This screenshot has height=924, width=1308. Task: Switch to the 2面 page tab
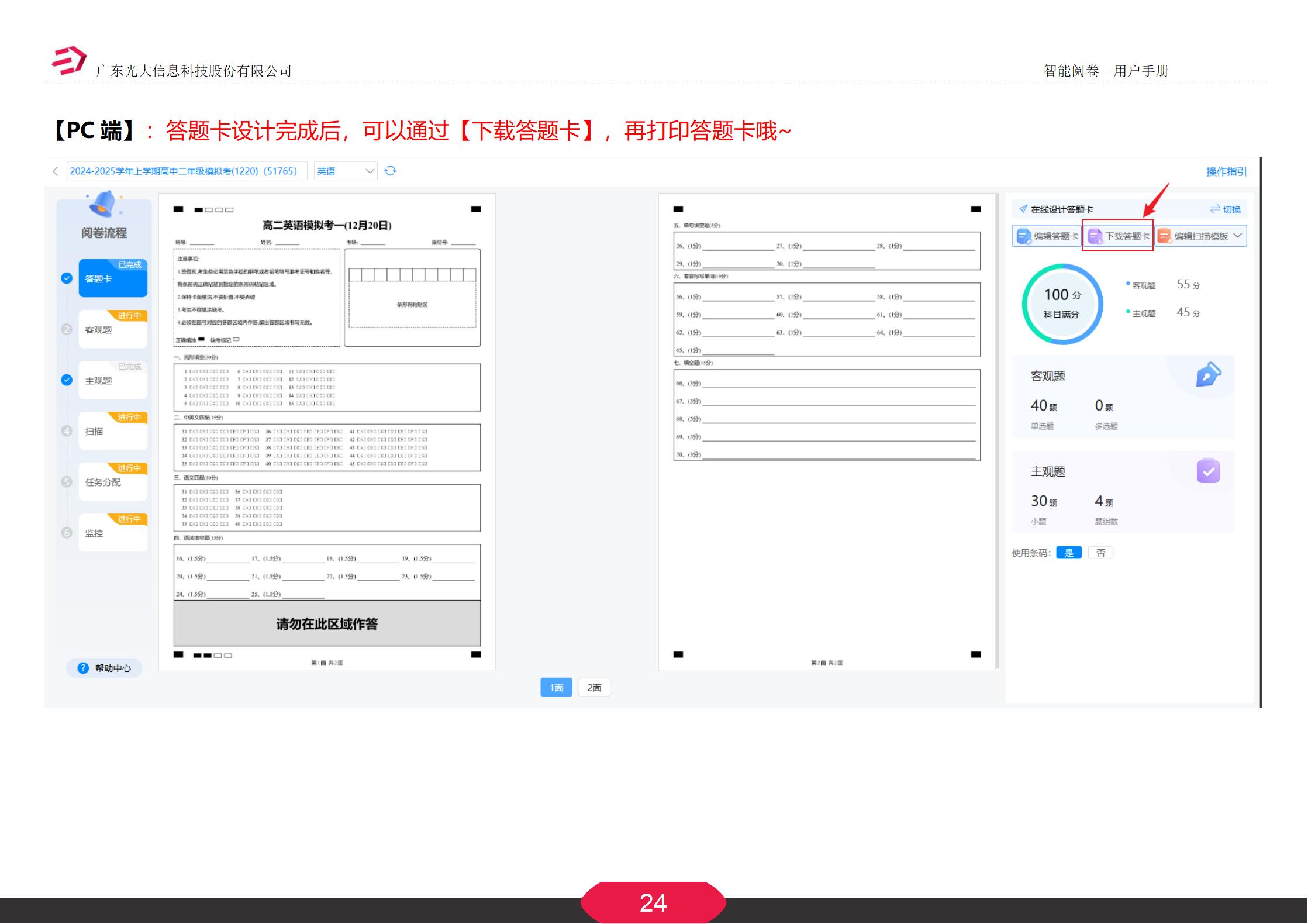(594, 687)
